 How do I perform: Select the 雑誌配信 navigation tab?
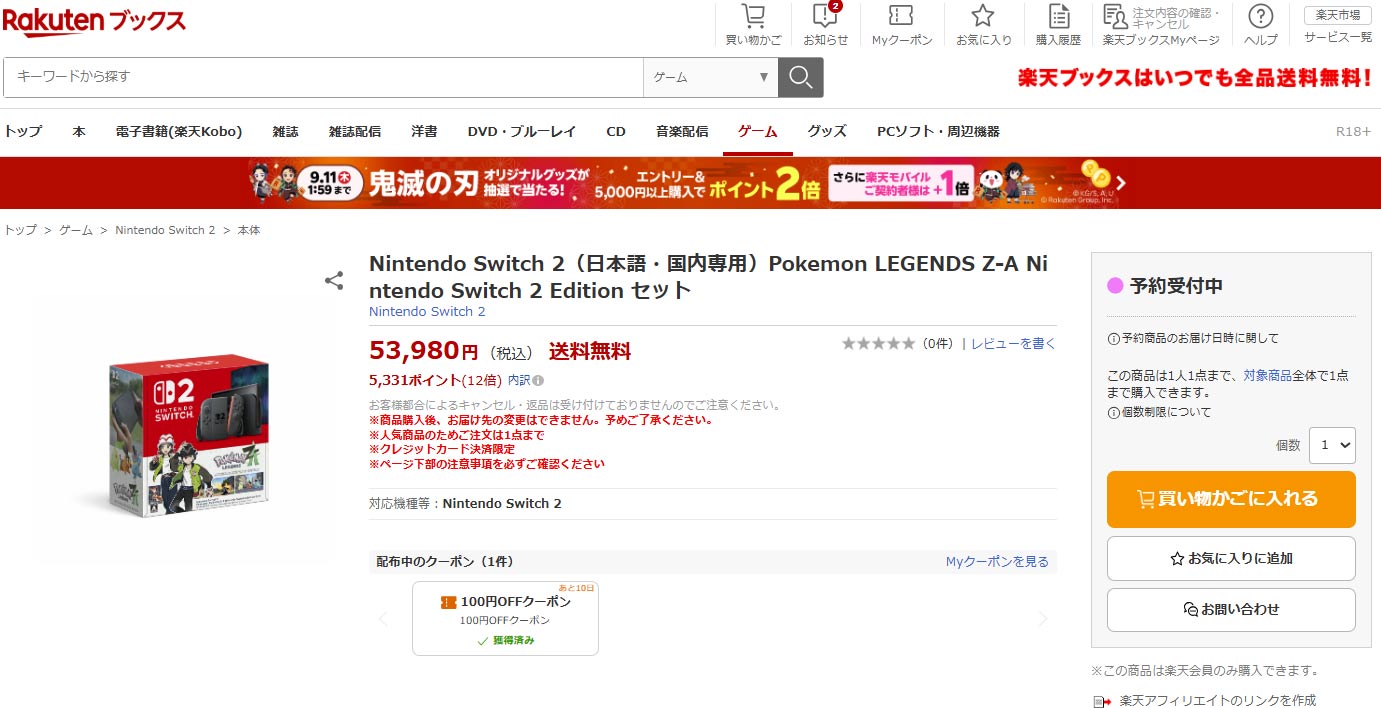355,131
